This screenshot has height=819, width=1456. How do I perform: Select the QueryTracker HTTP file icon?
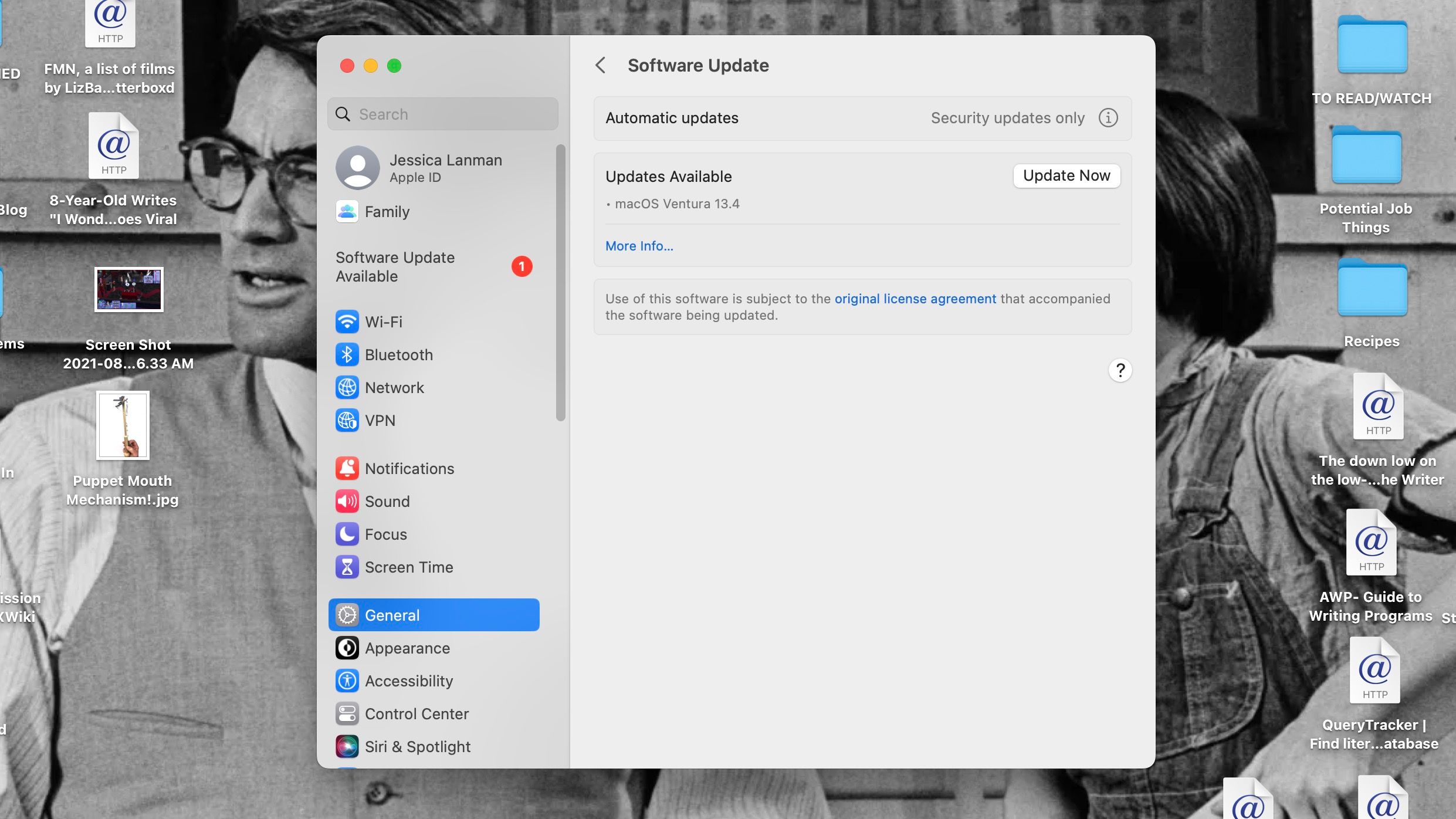[1374, 670]
